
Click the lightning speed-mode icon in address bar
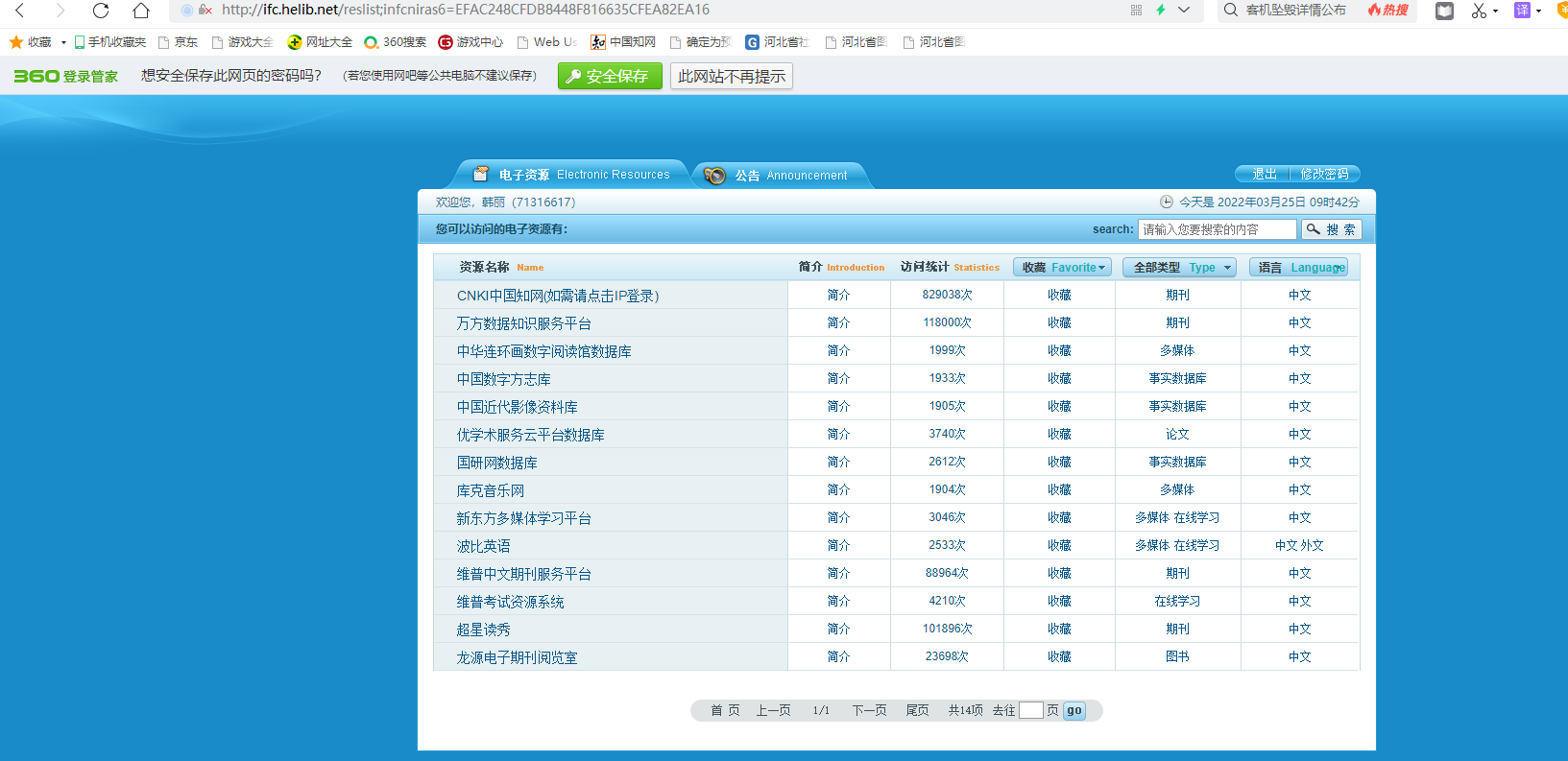1161,10
